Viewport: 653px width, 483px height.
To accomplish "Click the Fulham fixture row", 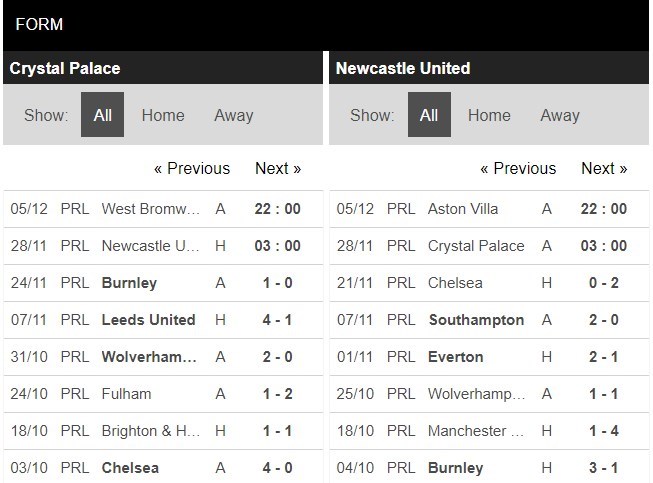I will 126,394.
